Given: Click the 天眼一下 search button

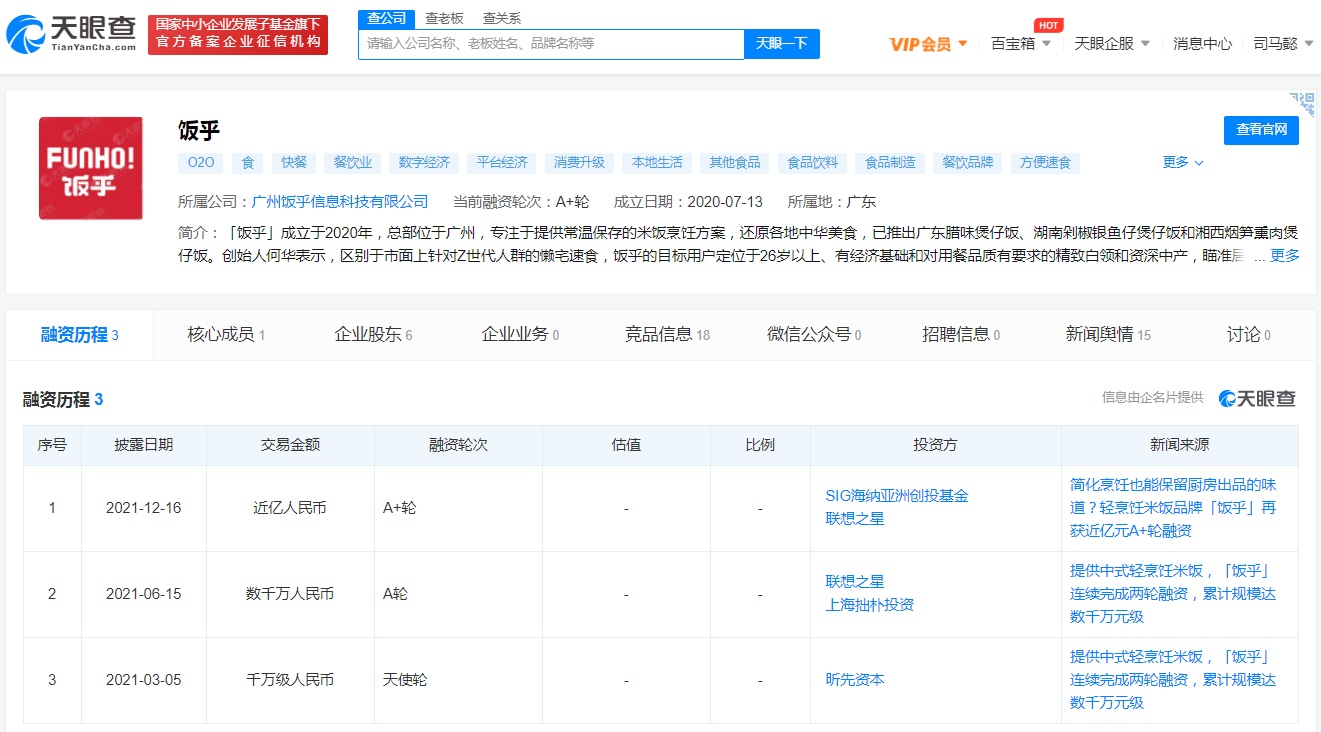Looking at the screenshot, I should click(782, 44).
